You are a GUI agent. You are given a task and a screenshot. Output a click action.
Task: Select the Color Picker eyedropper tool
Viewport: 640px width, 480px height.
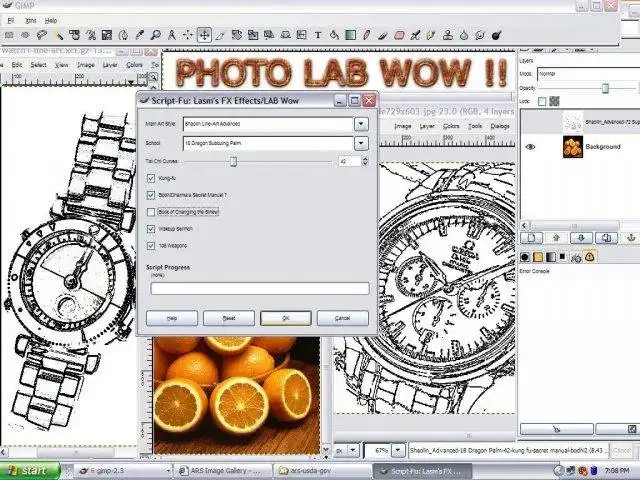[139, 36]
